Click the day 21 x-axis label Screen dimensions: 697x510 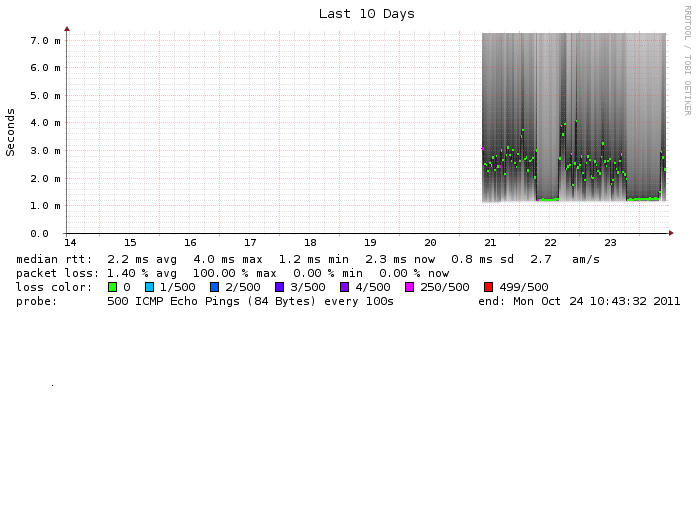point(490,243)
